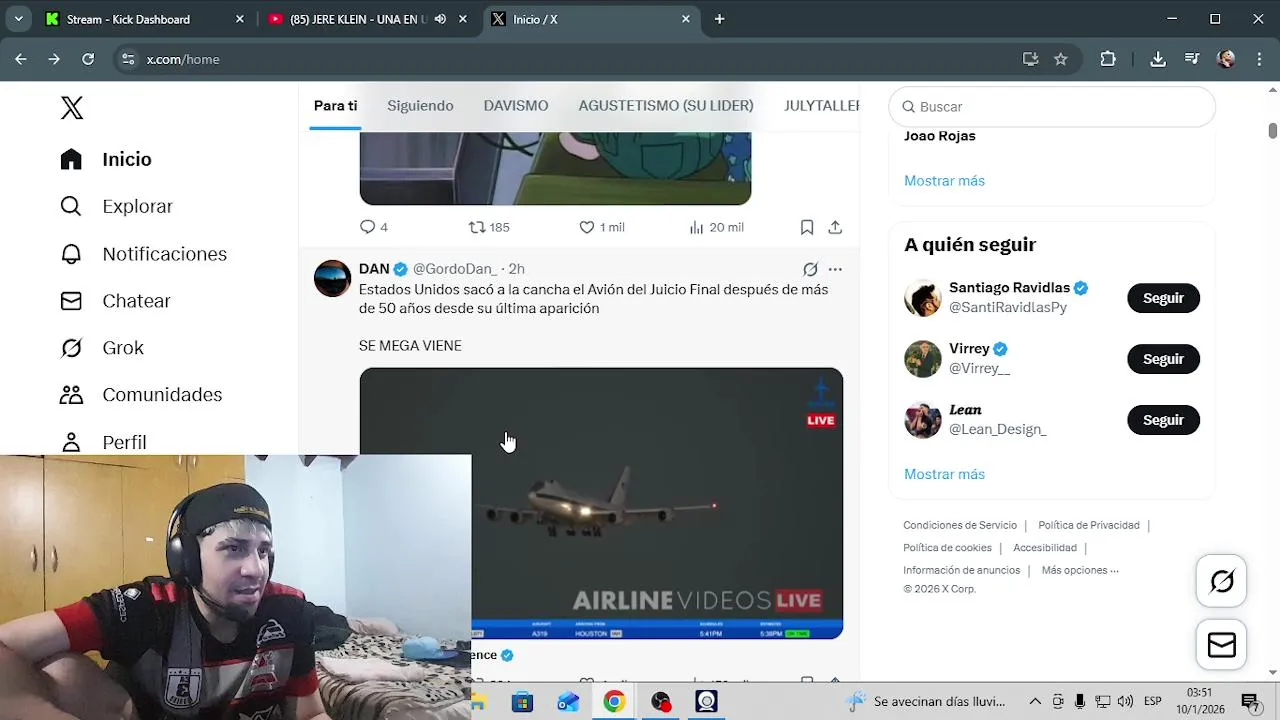Open the floating messages envelope button

coord(1221,645)
